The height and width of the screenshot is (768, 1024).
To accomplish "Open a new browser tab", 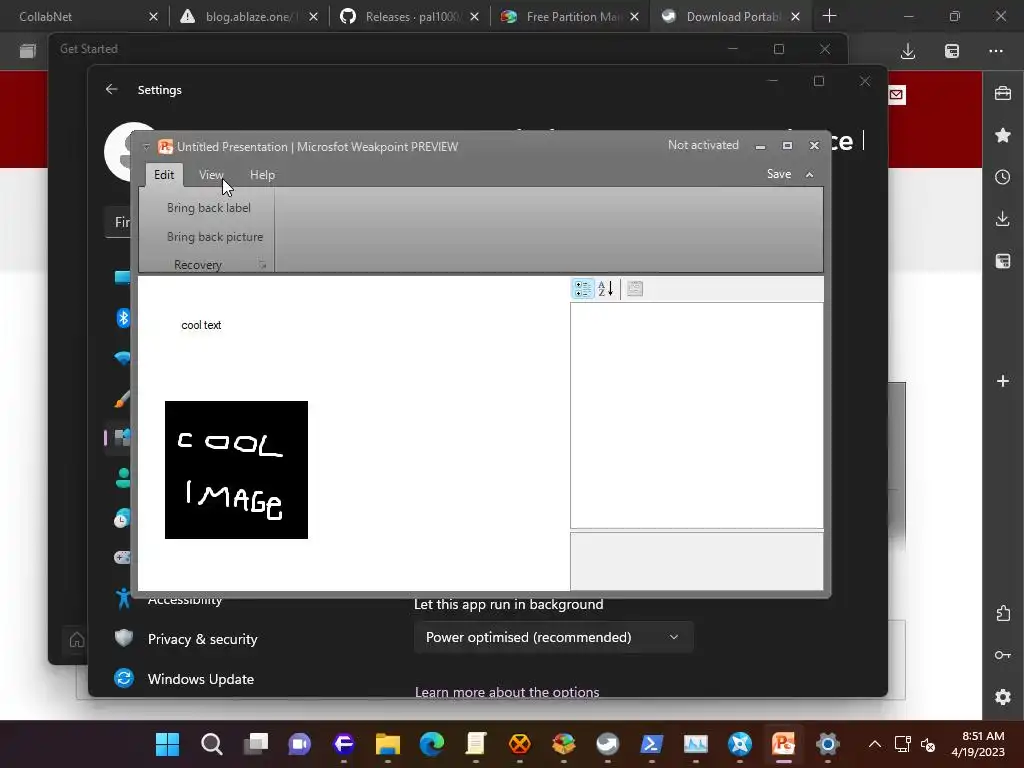I will tap(829, 16).
